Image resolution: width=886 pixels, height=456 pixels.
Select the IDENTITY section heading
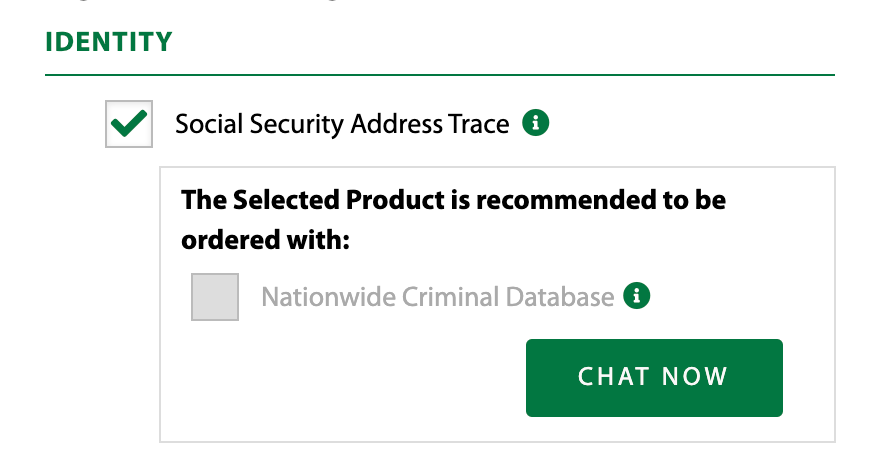click(x=109, y=42)
